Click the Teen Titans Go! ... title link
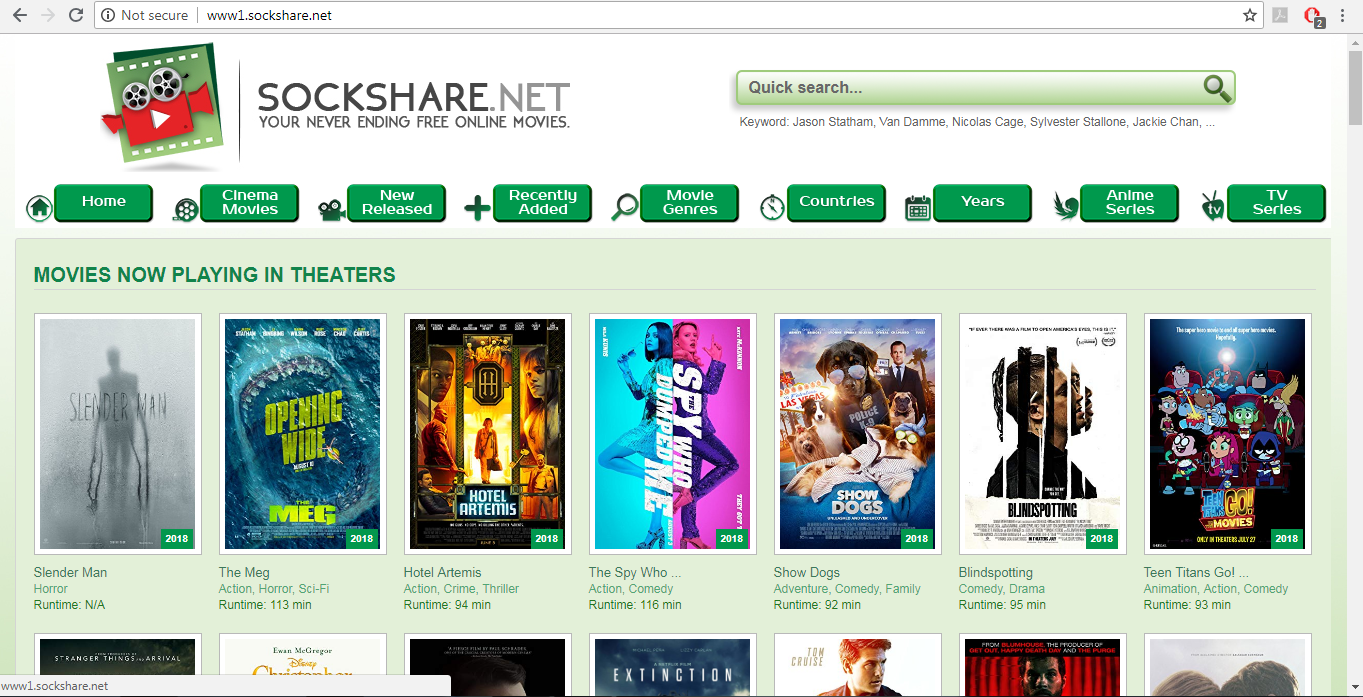This screenshot has width=1363, height=697. 1196,572
